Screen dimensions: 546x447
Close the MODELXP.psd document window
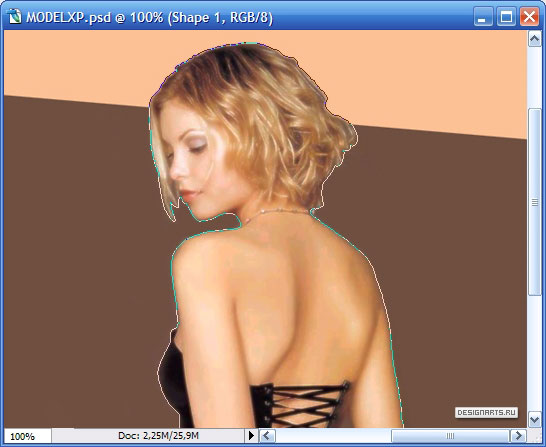(529, 17)
